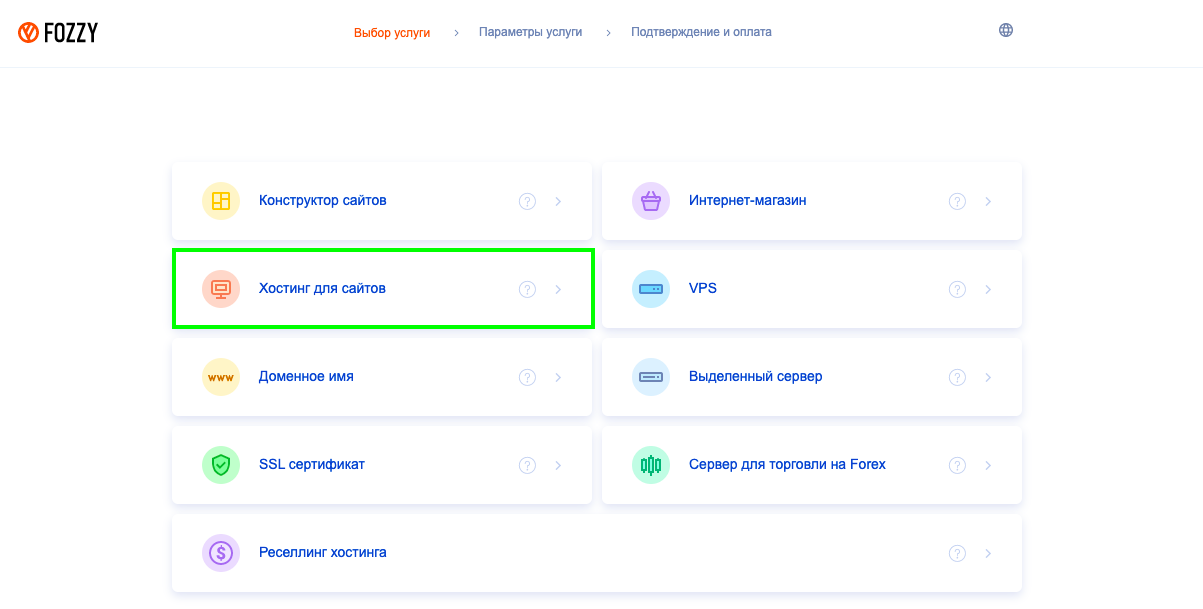Select the Хостинг для сайтов service
1203x609 pixels.
382,289
